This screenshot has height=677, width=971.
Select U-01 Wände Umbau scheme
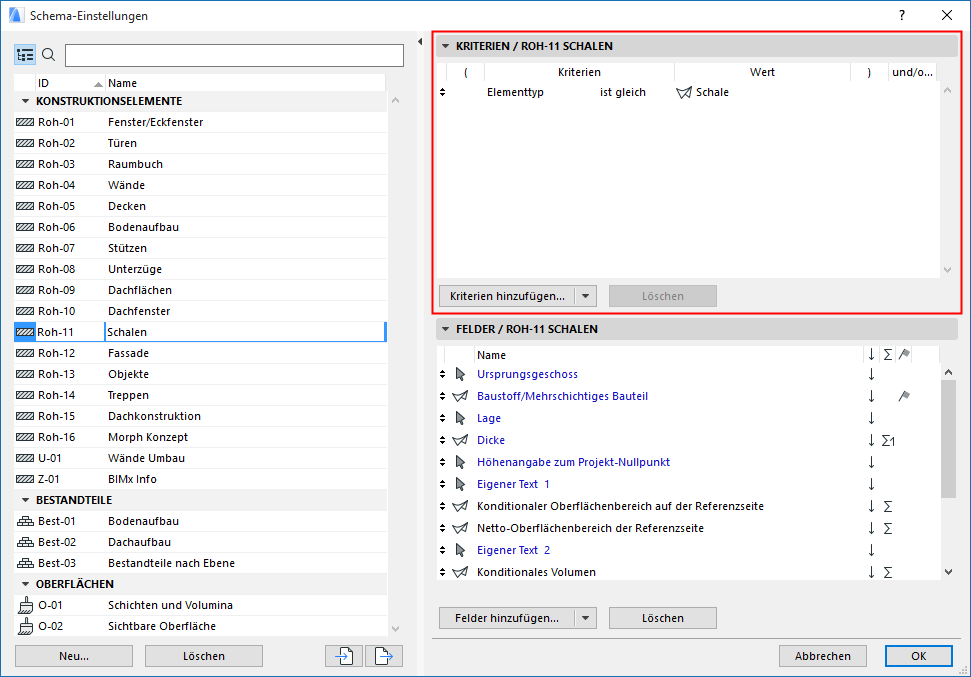pyautogui.click(x=200, y=458)
